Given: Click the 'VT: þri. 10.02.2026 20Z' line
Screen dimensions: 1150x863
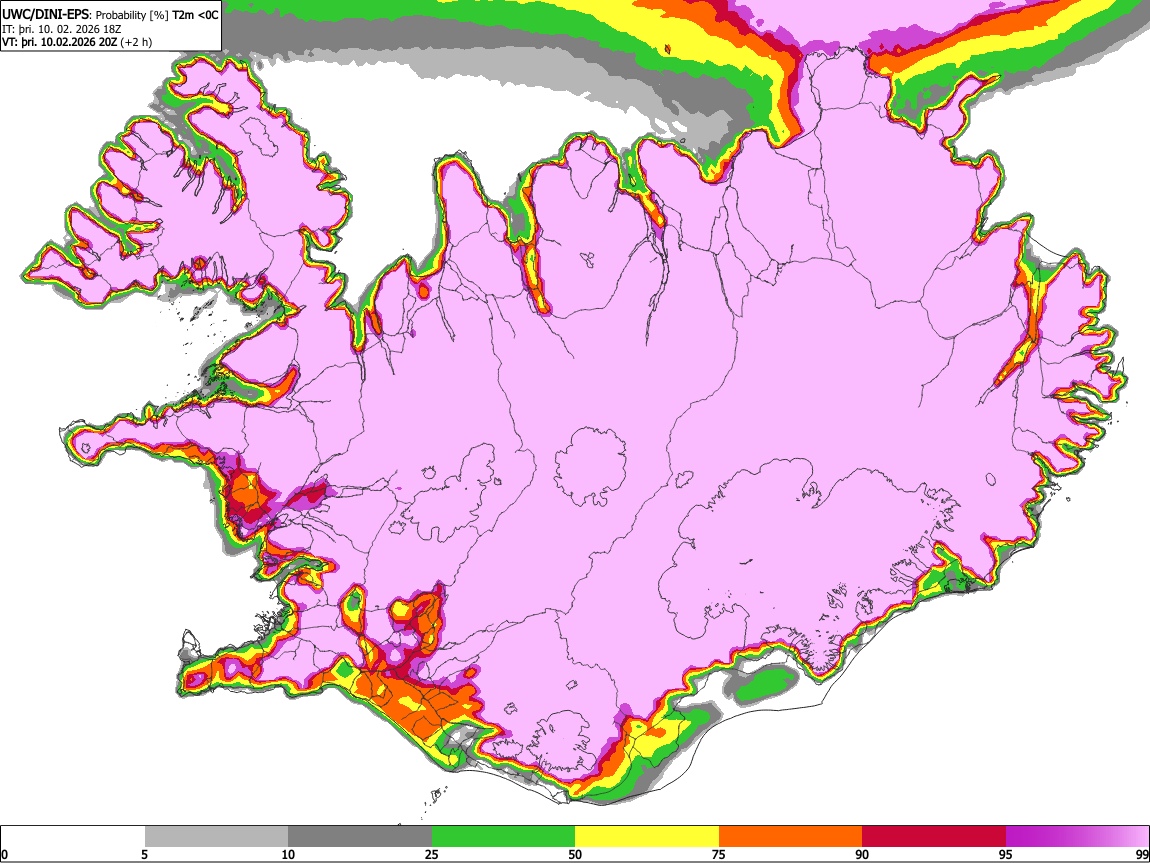Looking at the screenshot, I should (x=59, y=43).
